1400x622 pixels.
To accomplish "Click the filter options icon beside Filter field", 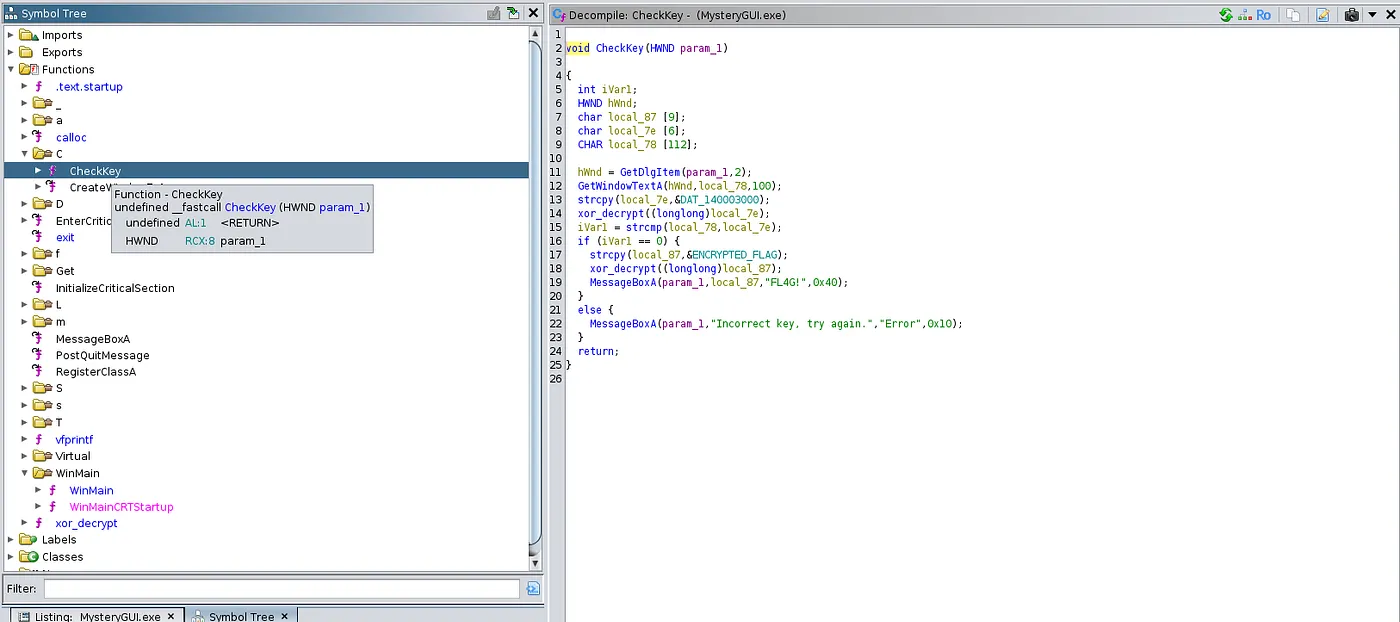I will coord(533,589).
